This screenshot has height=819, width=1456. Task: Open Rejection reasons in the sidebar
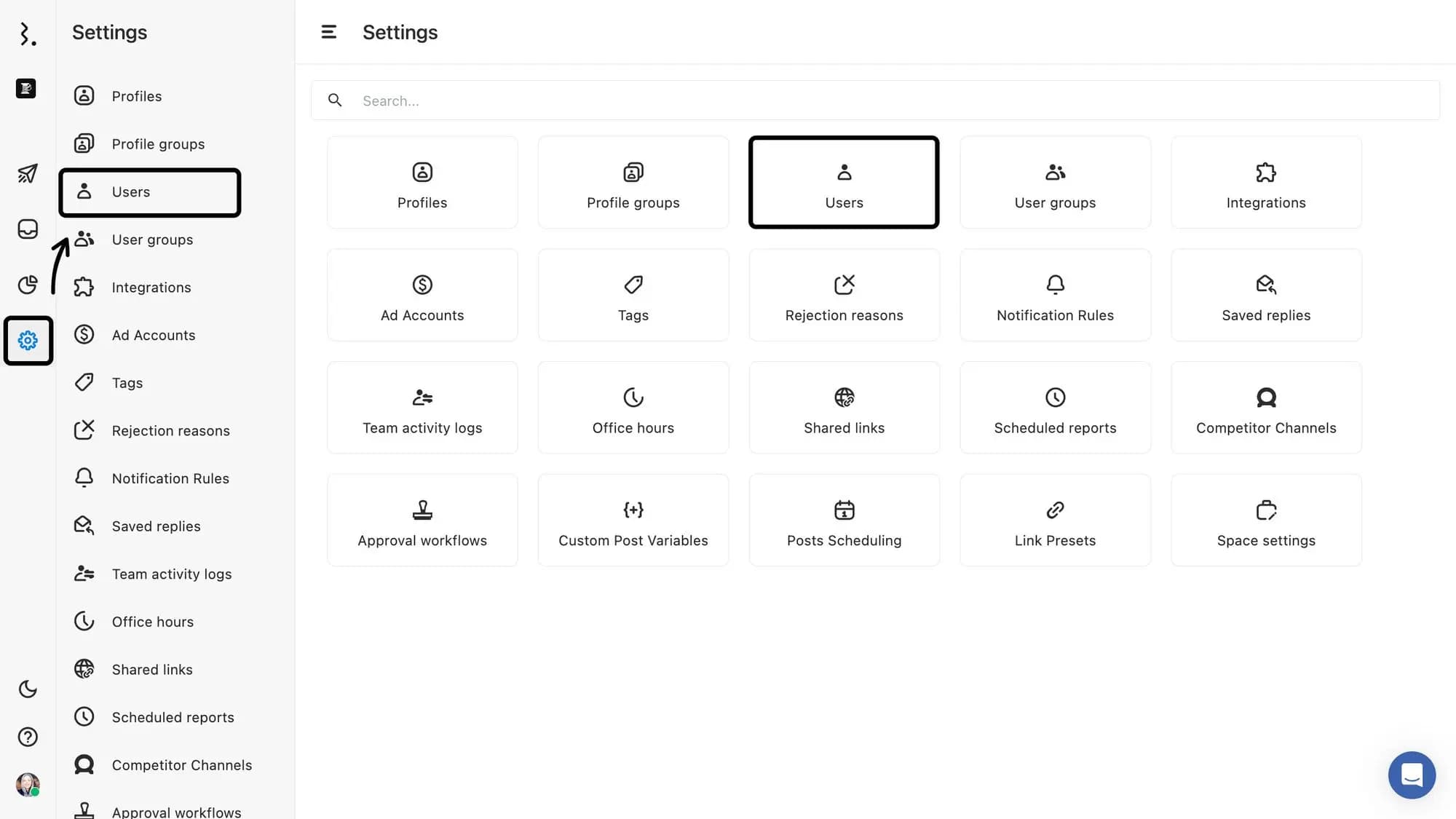click(175, 431)
